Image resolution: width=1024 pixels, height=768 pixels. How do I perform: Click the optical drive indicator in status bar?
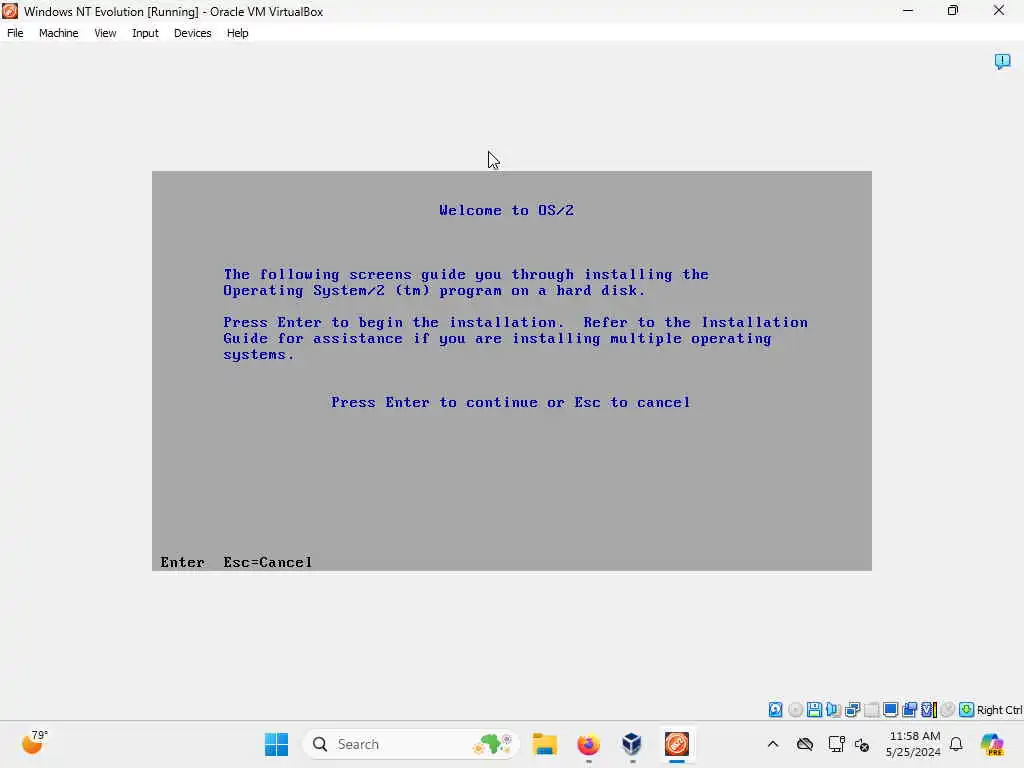[x=795, y=709]
